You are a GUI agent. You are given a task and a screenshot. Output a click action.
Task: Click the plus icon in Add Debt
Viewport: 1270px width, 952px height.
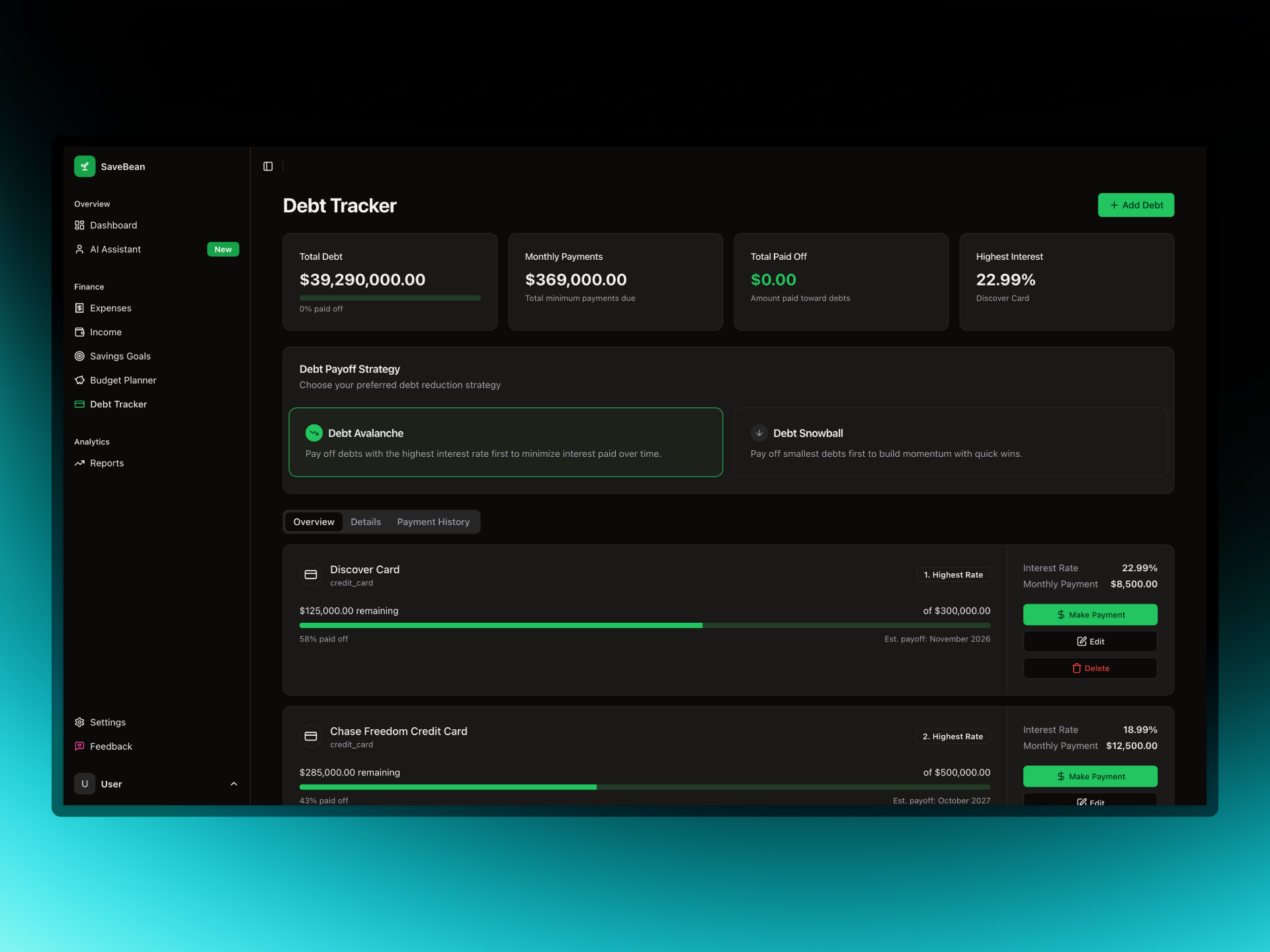click(1114, 206)
